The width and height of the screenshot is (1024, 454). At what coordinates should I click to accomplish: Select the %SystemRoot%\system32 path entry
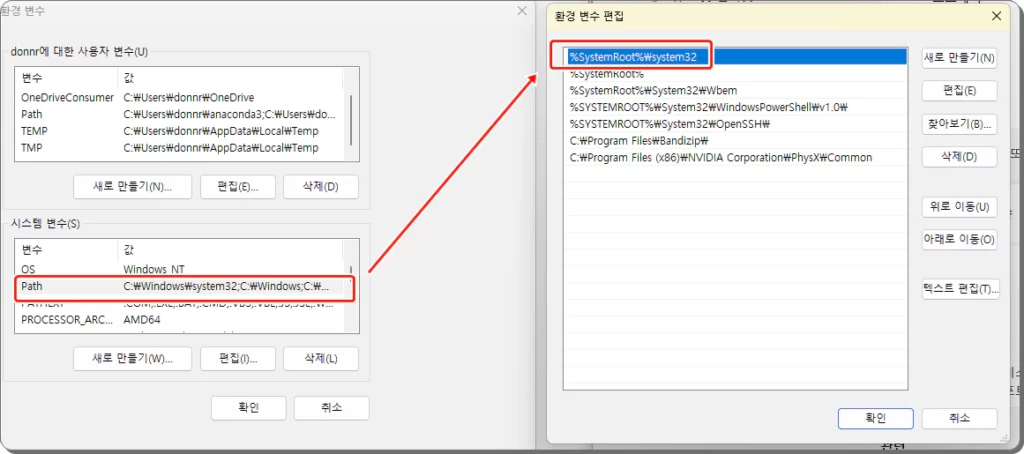click(632, 57)
